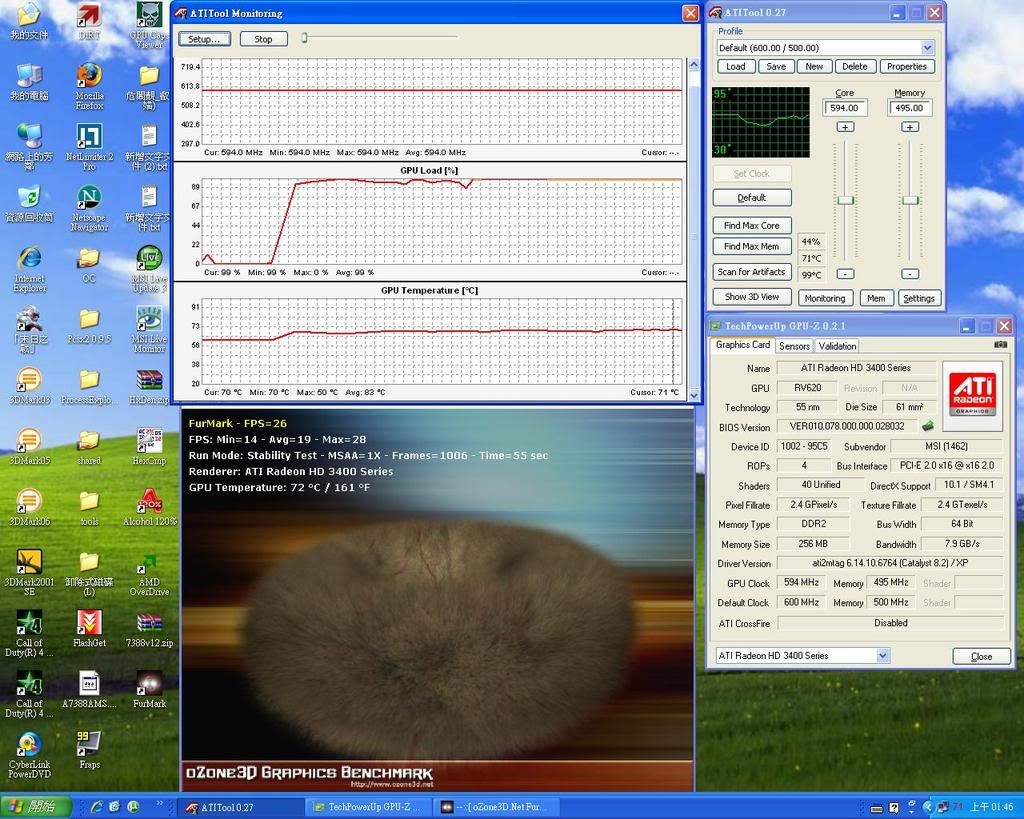Viewport: 1024px width, 819px height.
Task: Select the Pcsx2 0.9.5 folder icon
Action: click(89, 324)
